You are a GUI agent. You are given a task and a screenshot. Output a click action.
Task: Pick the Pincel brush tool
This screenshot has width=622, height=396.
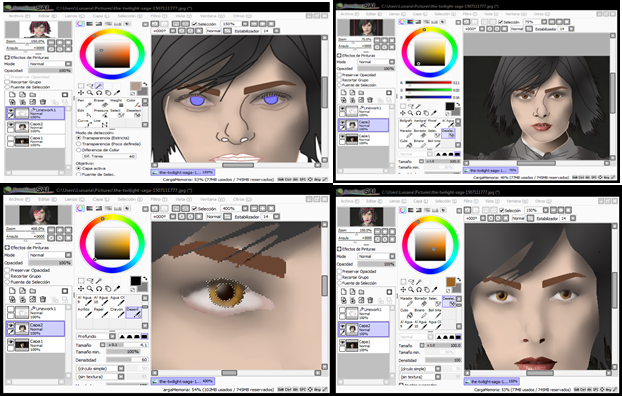pyautogui.click(x=434, y=123)
